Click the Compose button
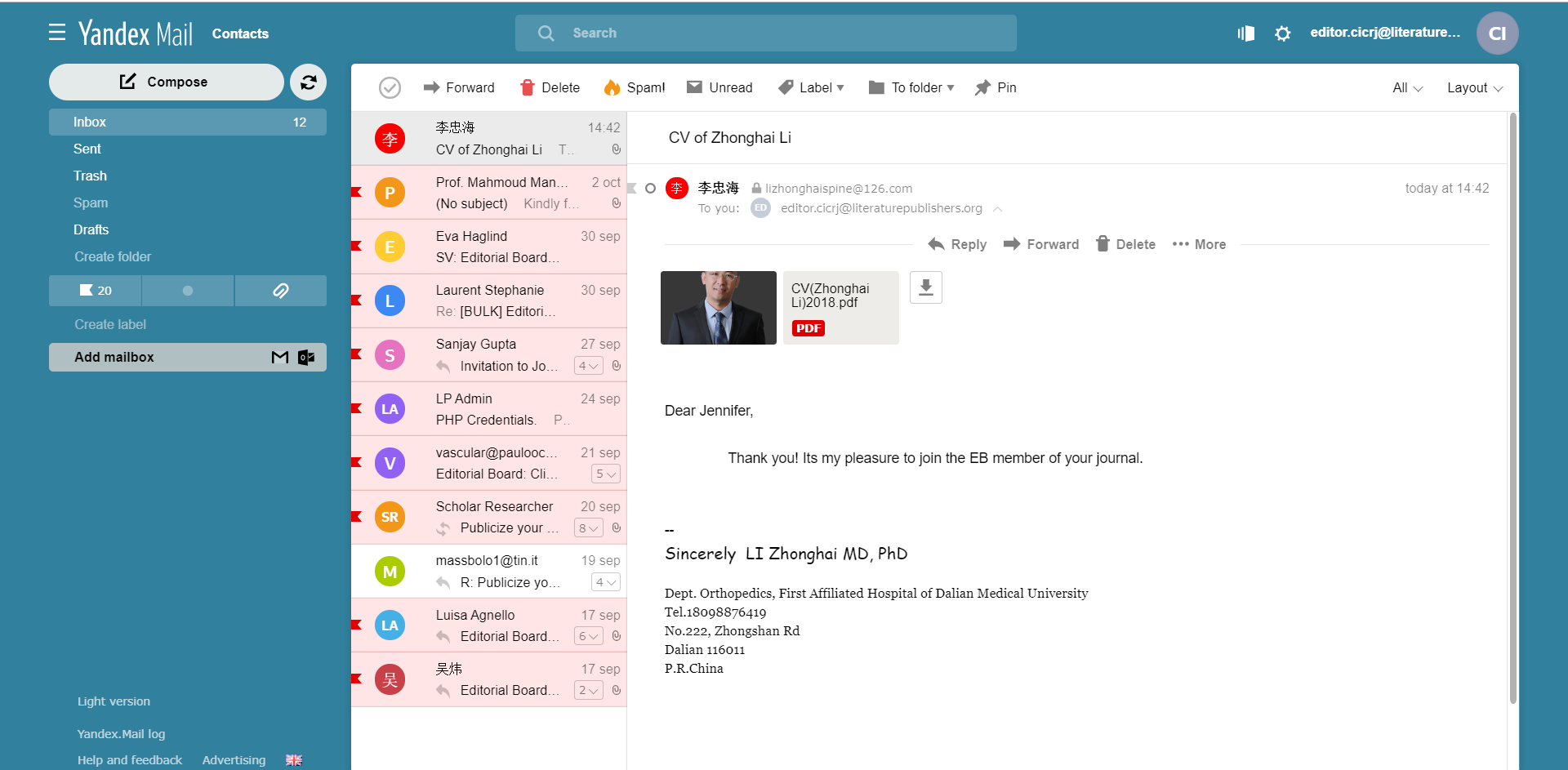This screenshot has height=770, width=1568. click(x=166, y=82)
